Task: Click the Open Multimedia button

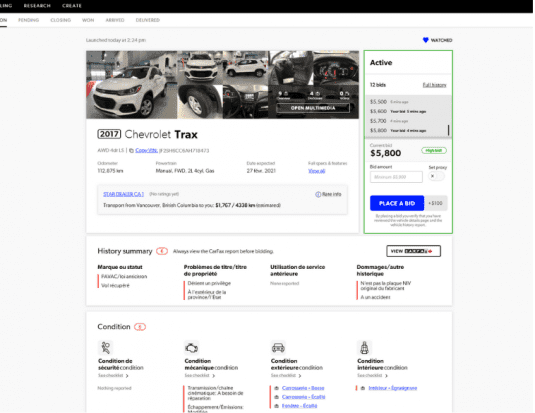Action: (313, 108)
